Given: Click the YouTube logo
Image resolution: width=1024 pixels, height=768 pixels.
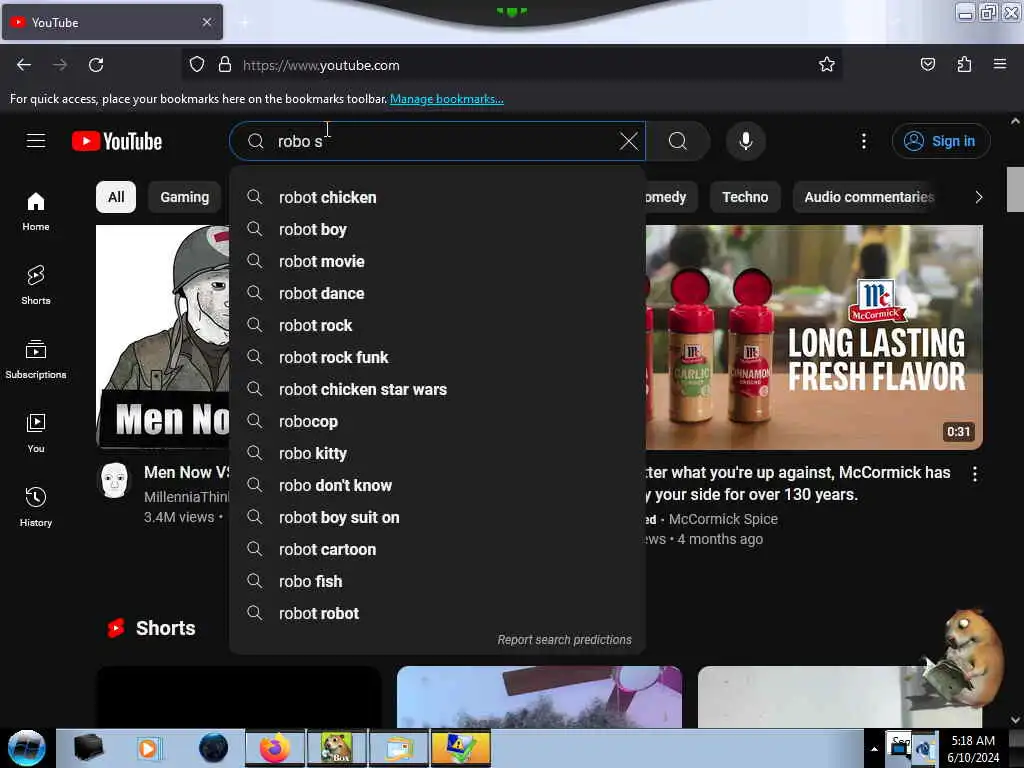Looking at the screenshot, I should (117, 141).
